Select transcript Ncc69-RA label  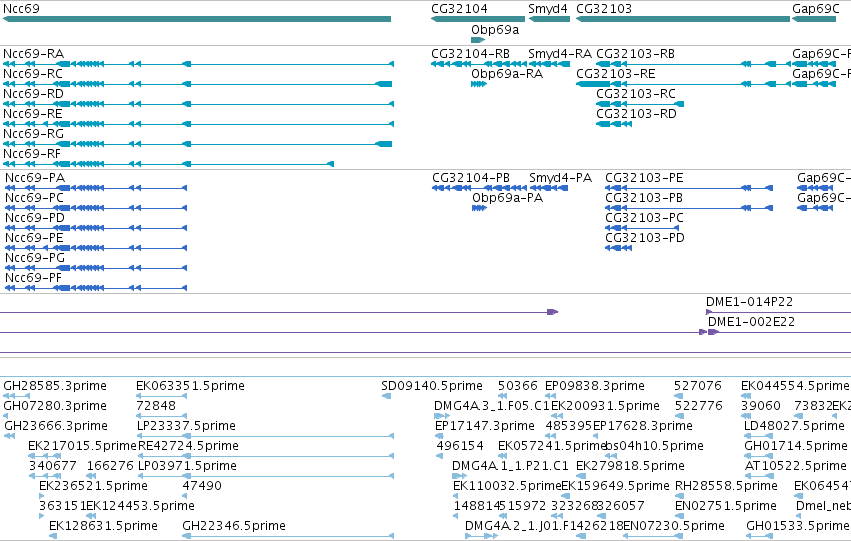point(33,54)
